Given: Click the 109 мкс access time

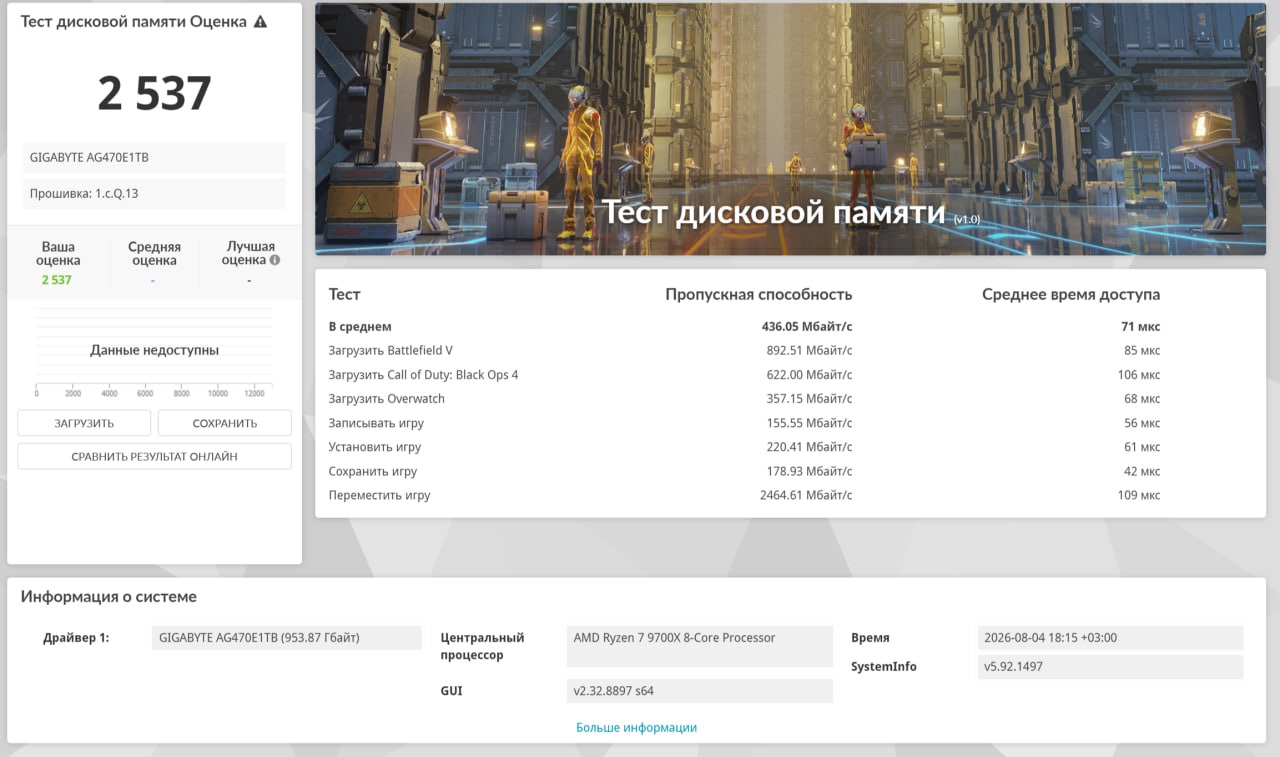Looking at the screenshot, I should (x=1139, y=495).
